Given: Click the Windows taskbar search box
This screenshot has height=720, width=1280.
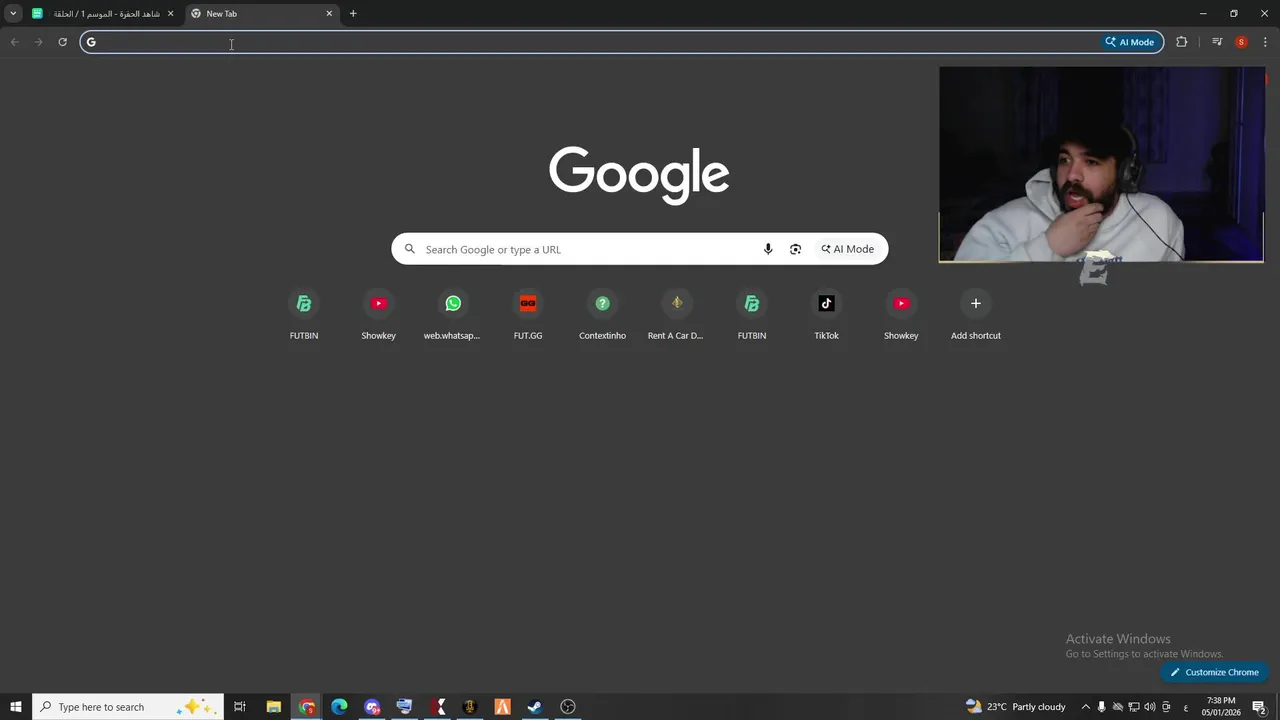Looking at the screenshot, I should click(x=128, y=707).
